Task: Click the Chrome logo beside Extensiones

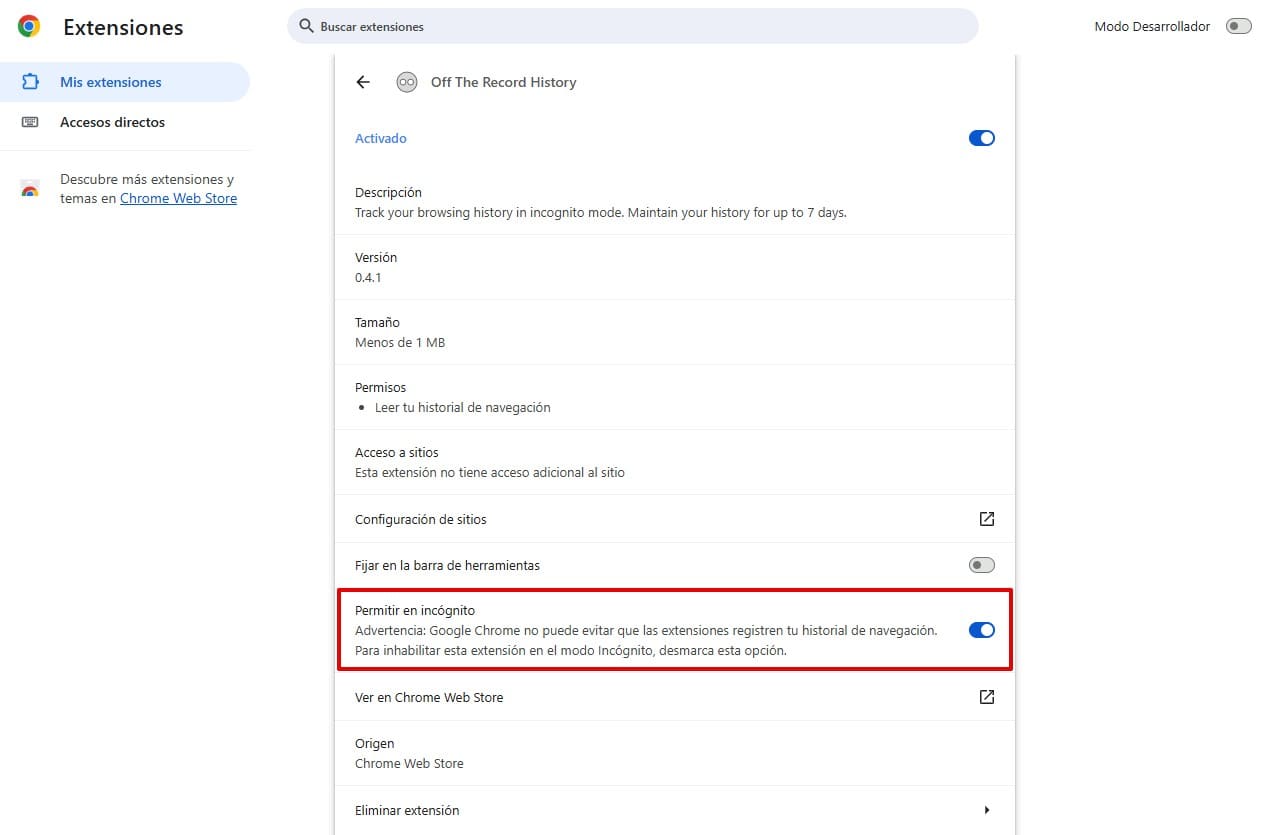Action: [29, 27]
